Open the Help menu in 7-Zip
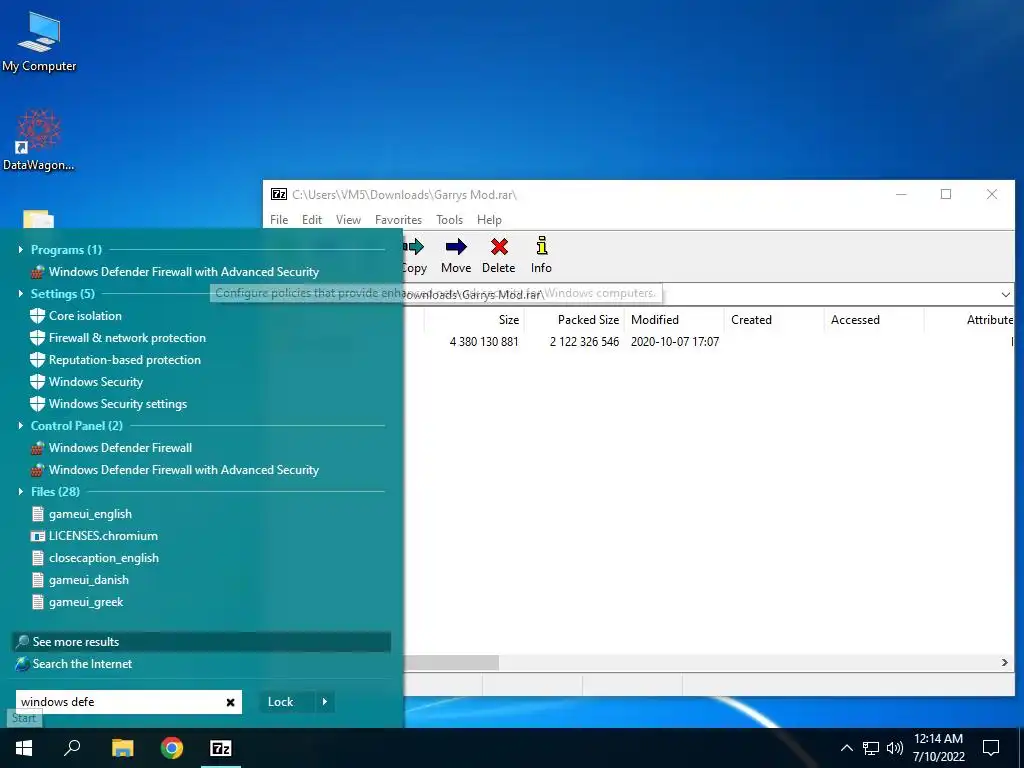Image resolution: width=1024 pixels, height=768 pixels. coord(489,220)
